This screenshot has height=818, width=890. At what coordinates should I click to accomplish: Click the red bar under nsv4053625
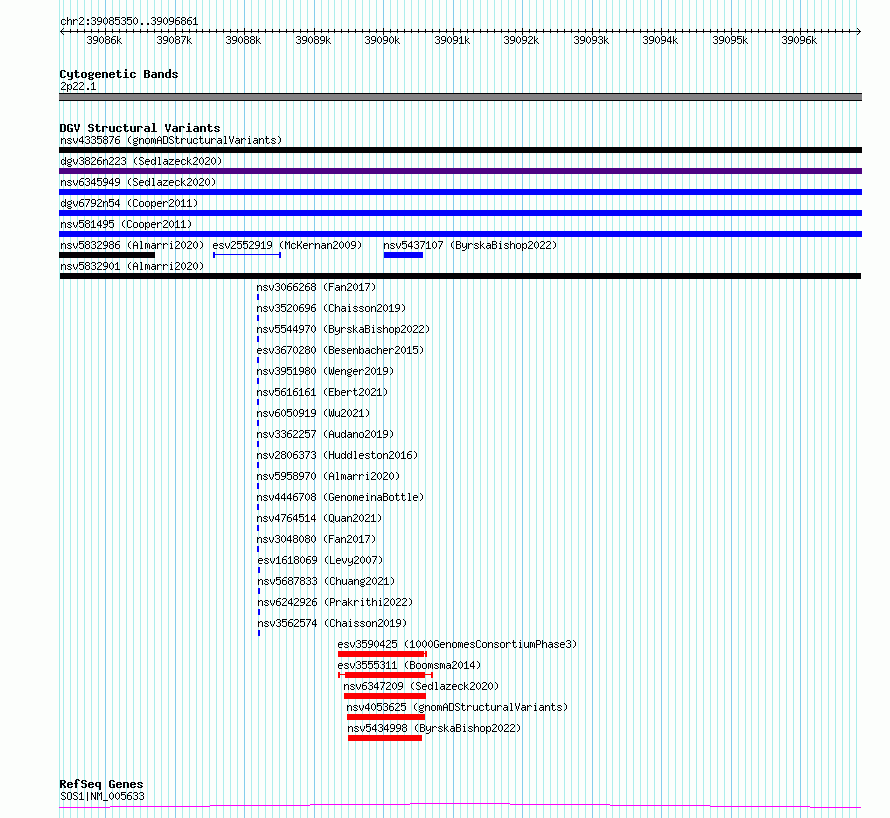[385, 718]
